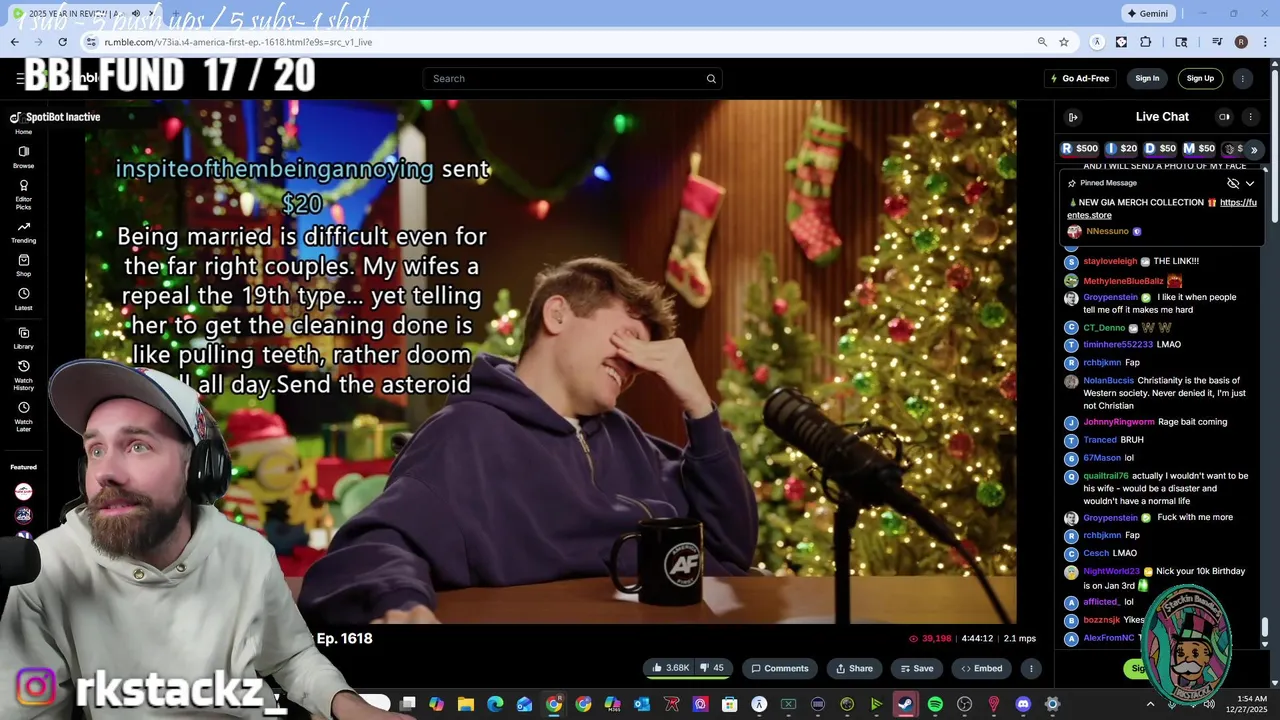Click the Embed button
The width and height of the screenshot is (1280, 720).
pyautogui.click(x=982, y=668)
